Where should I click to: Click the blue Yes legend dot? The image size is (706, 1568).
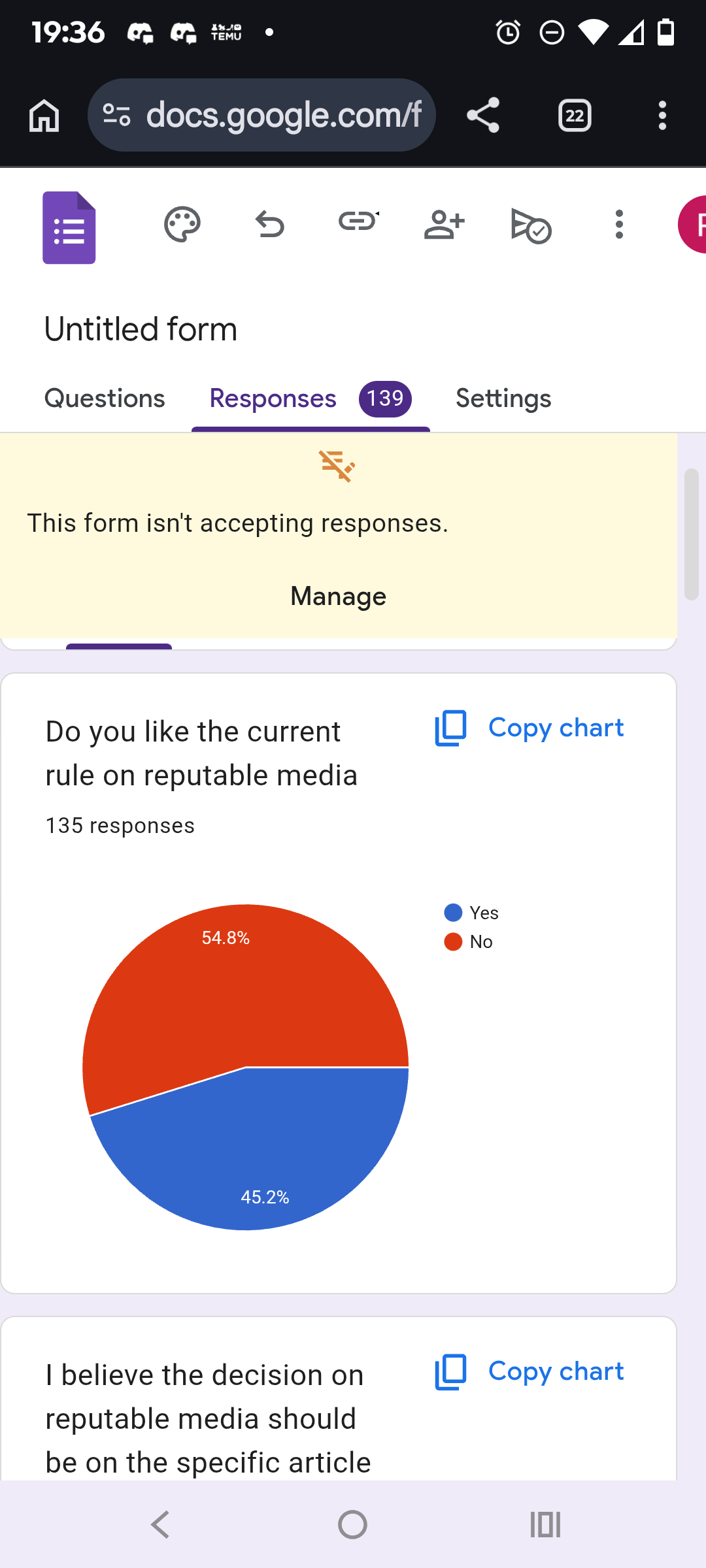453,913
